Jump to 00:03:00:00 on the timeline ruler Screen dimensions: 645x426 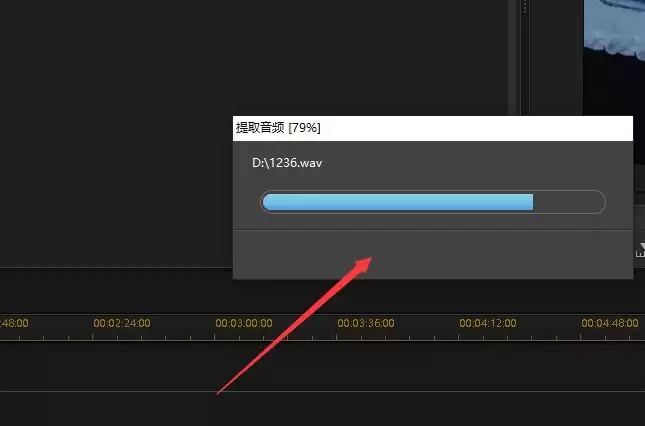tap(244, 323)
